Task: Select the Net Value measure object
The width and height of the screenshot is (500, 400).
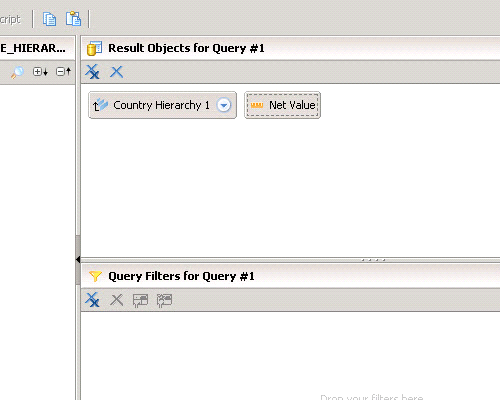Action: point(282,105)
